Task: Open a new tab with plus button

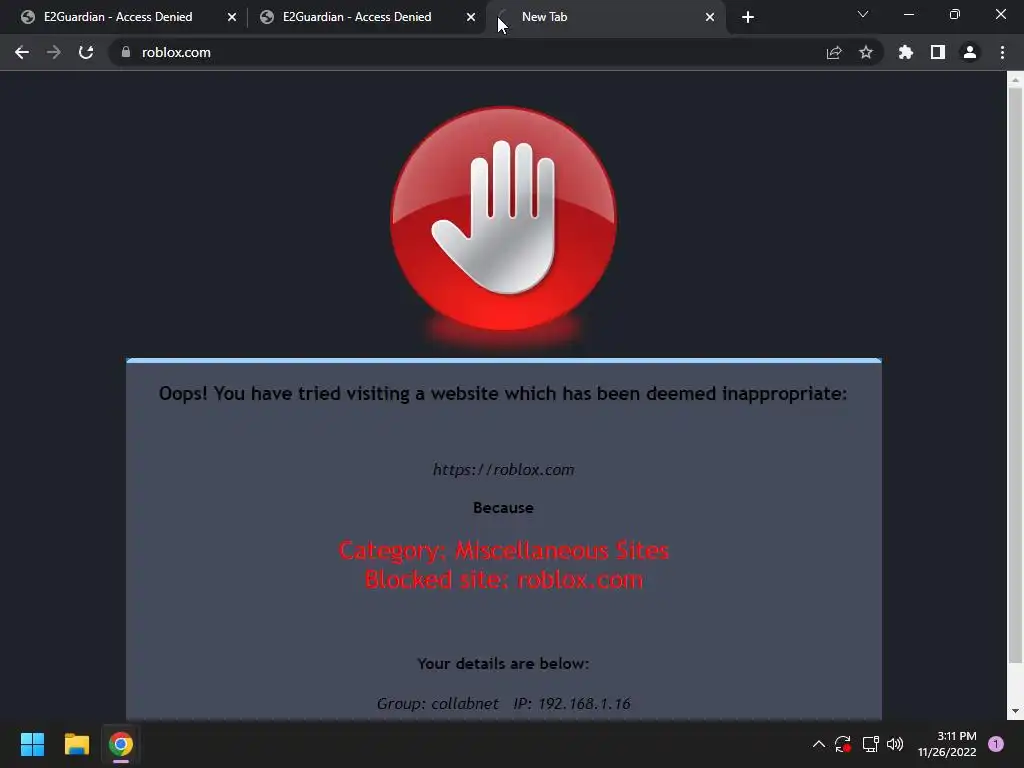Action: pos(748,17)
